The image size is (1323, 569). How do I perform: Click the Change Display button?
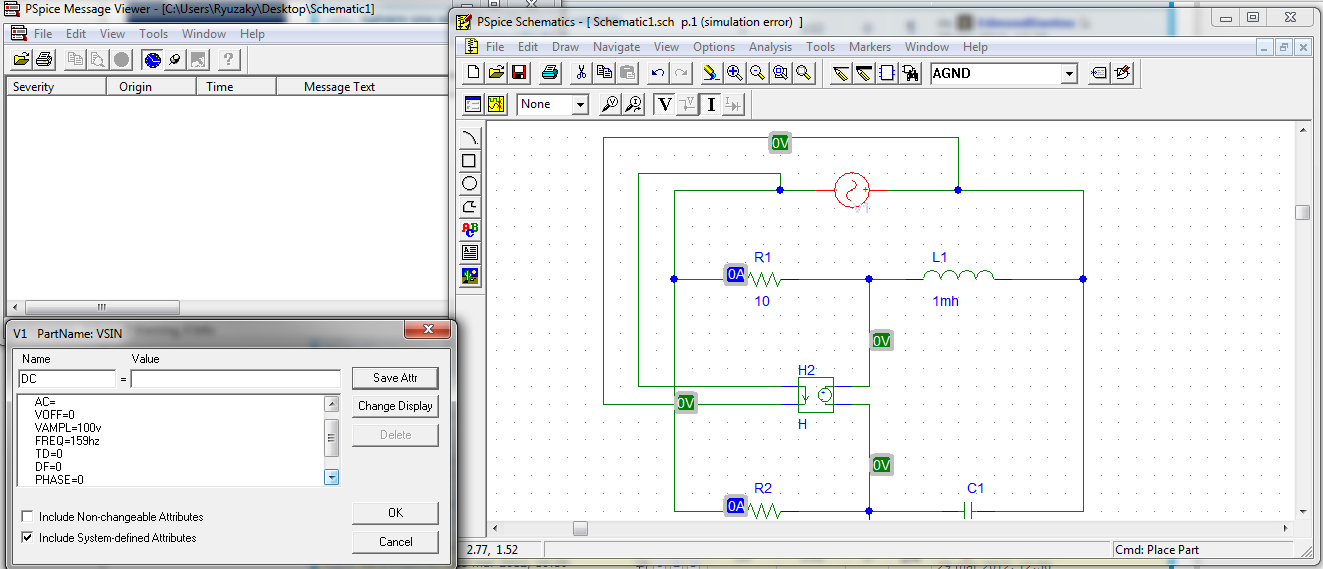click(395, 406)
